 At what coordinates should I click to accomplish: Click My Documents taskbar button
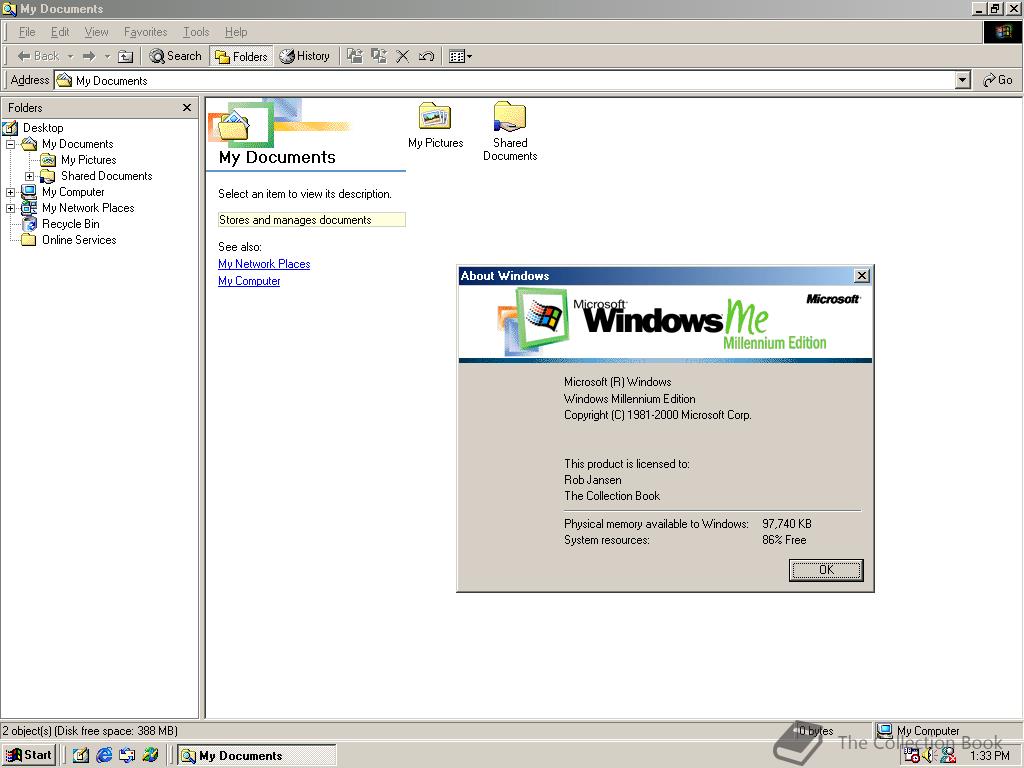click(x=257, y=755)
